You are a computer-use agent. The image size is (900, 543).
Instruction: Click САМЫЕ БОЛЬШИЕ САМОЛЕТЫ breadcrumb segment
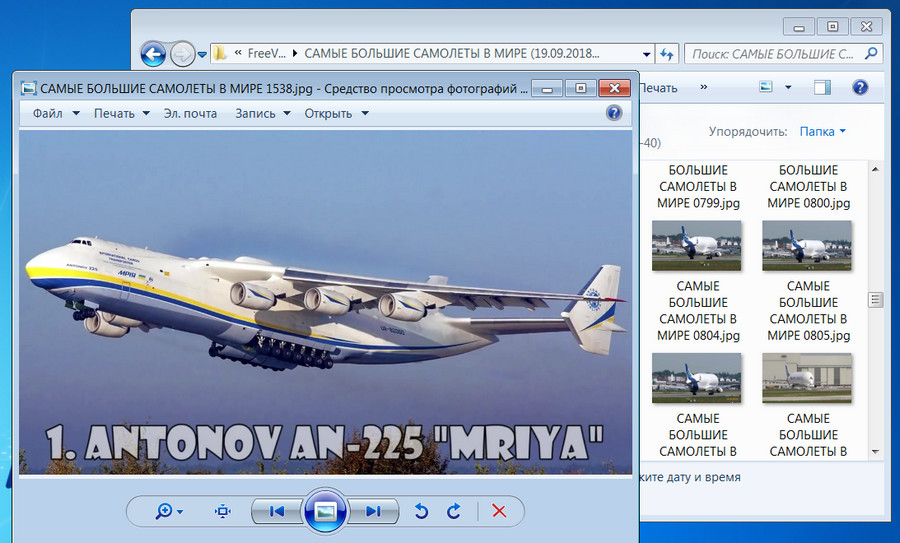(x=452, y=54)
